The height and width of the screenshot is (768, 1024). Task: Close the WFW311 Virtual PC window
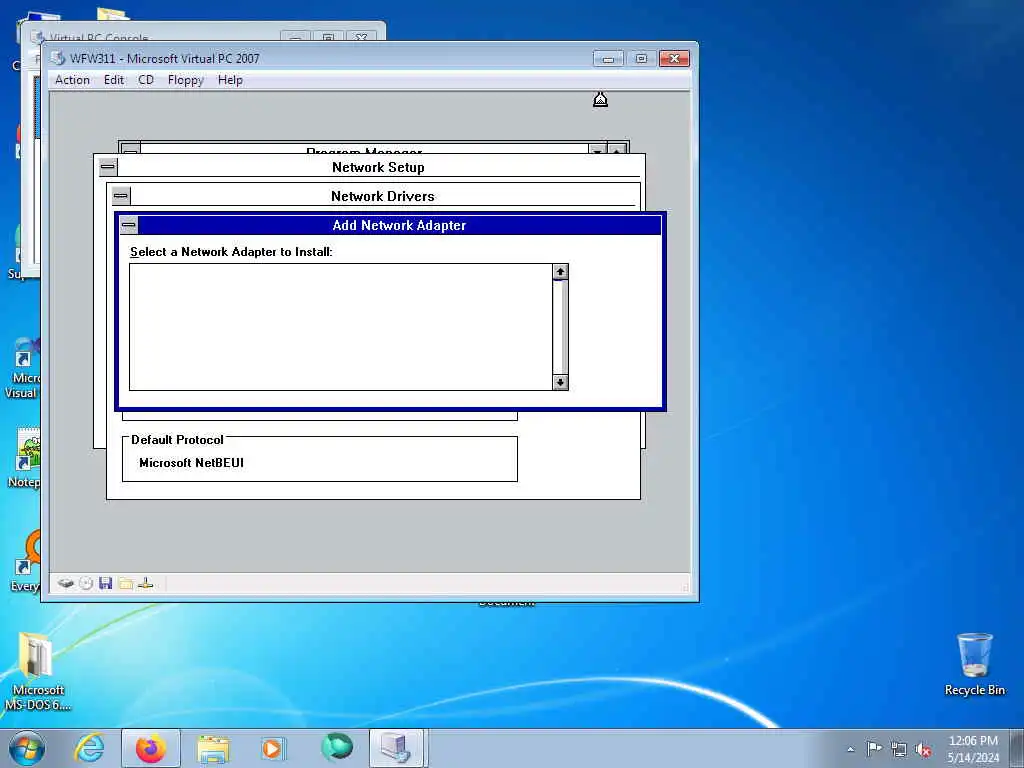[x=674, y=59]
